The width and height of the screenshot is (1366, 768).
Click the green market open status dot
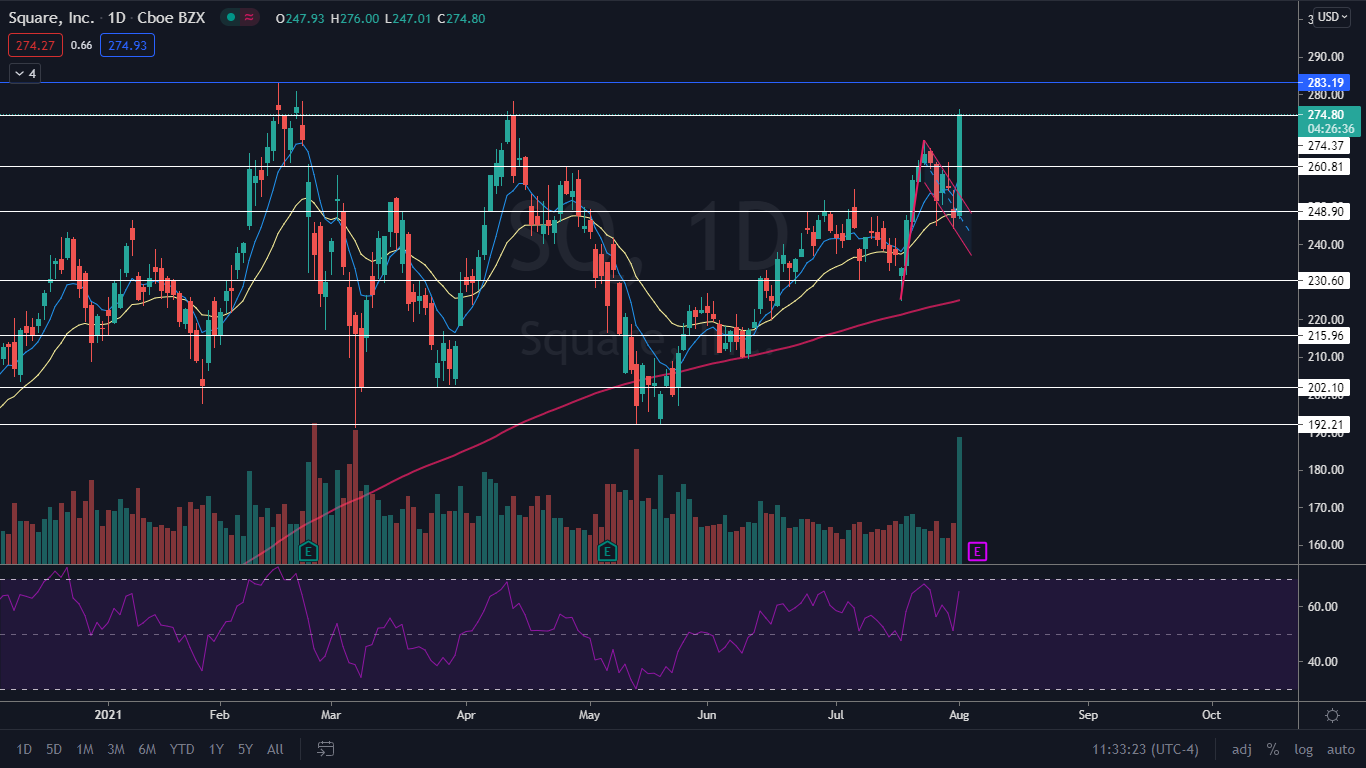231,17
